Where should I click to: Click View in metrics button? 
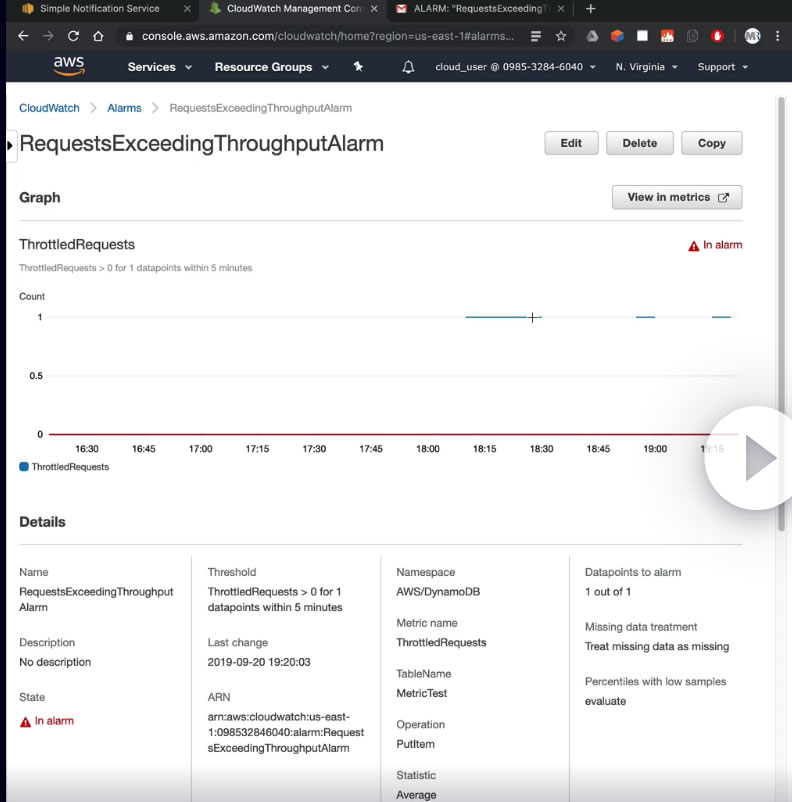(677, 197)
